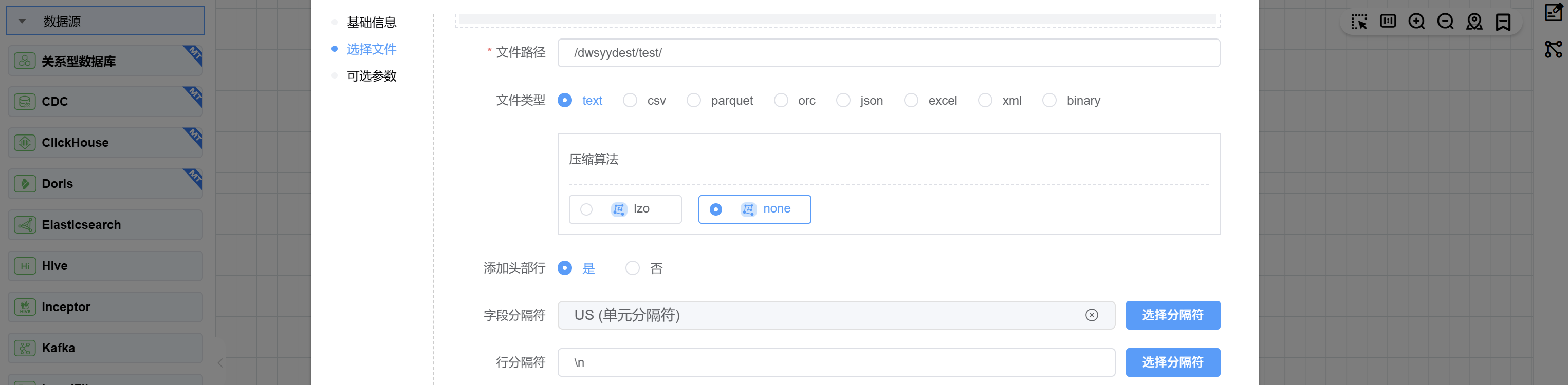Select the Hive data source label

pos(55,266)
